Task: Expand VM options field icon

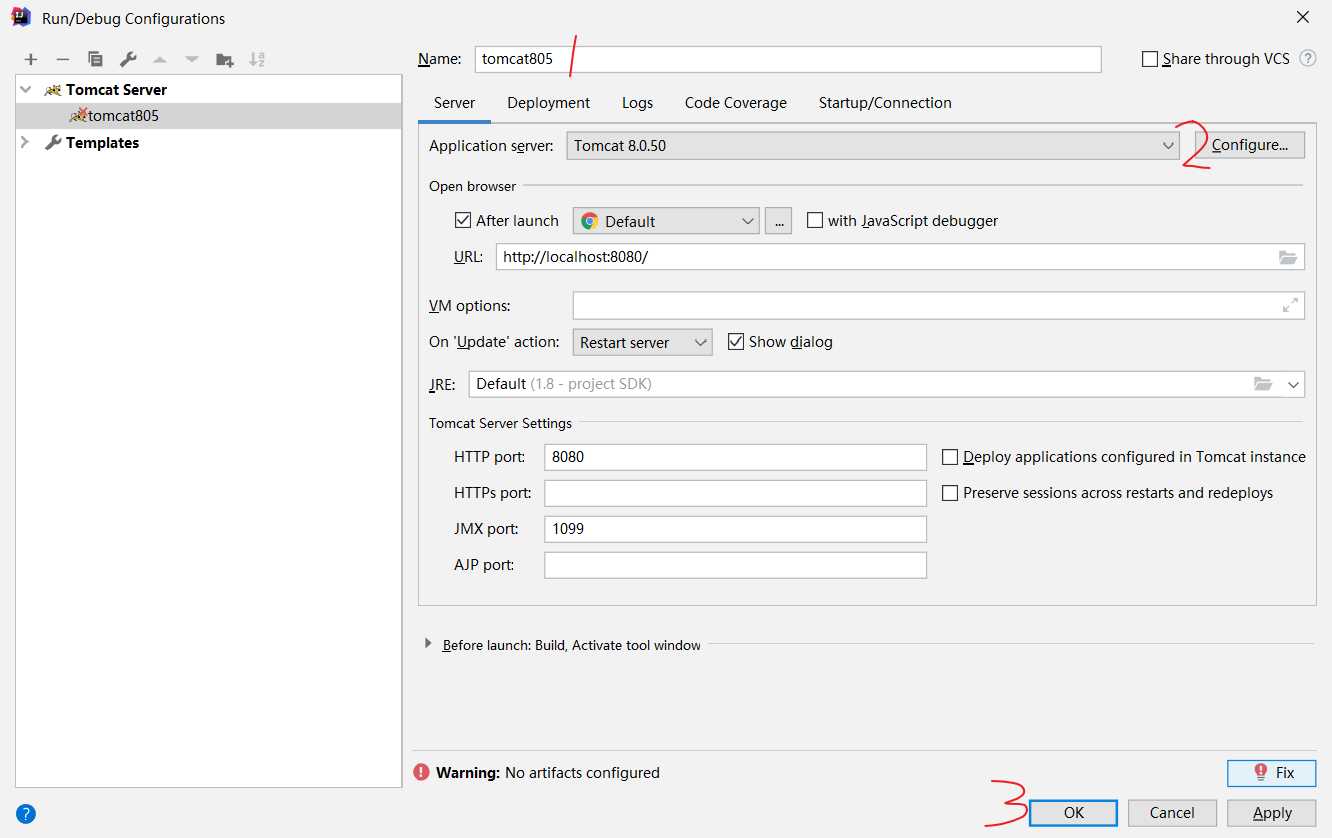Action: [1290, 306]
